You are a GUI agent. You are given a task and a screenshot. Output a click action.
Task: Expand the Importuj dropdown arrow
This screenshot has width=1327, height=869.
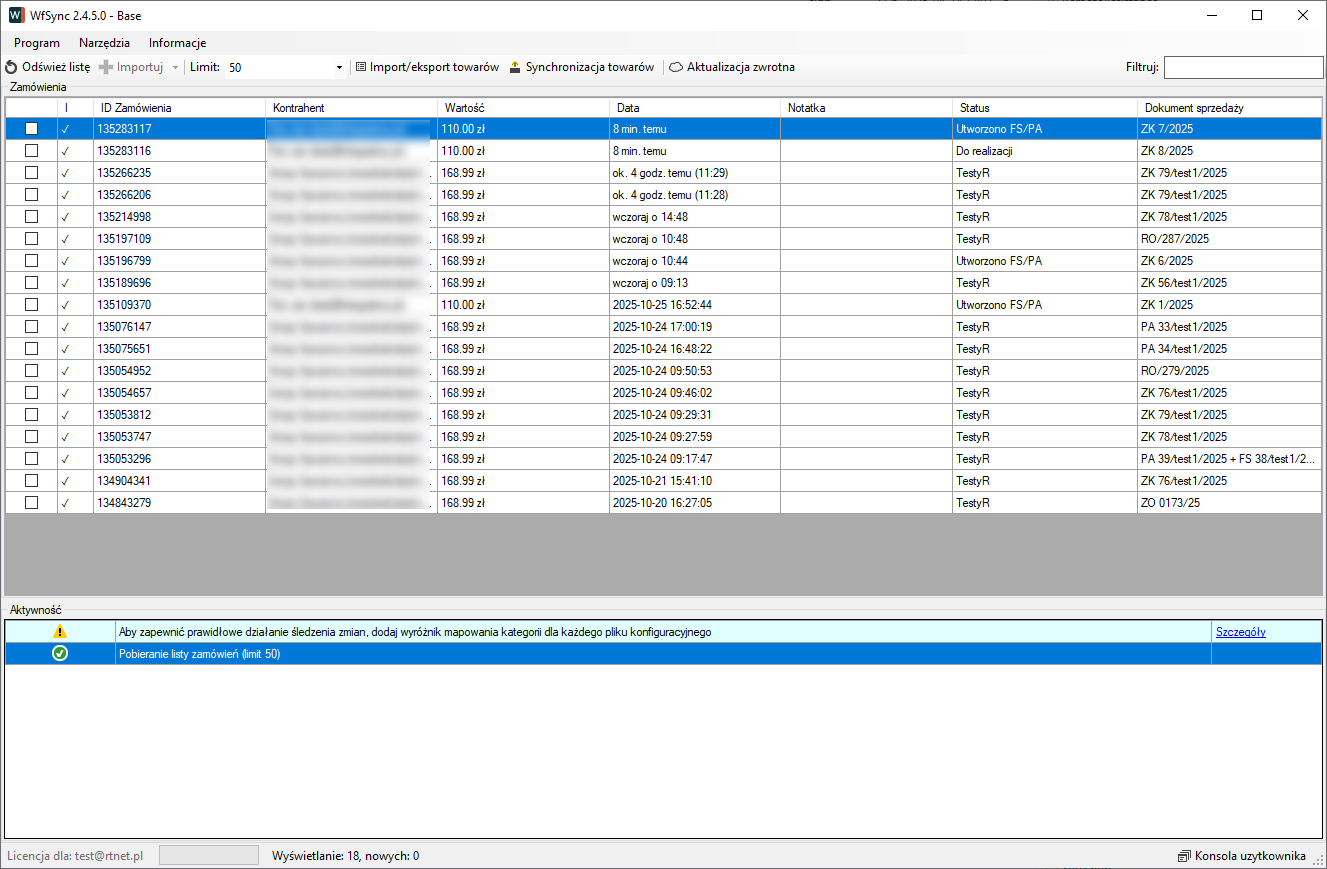coord(175,68)
